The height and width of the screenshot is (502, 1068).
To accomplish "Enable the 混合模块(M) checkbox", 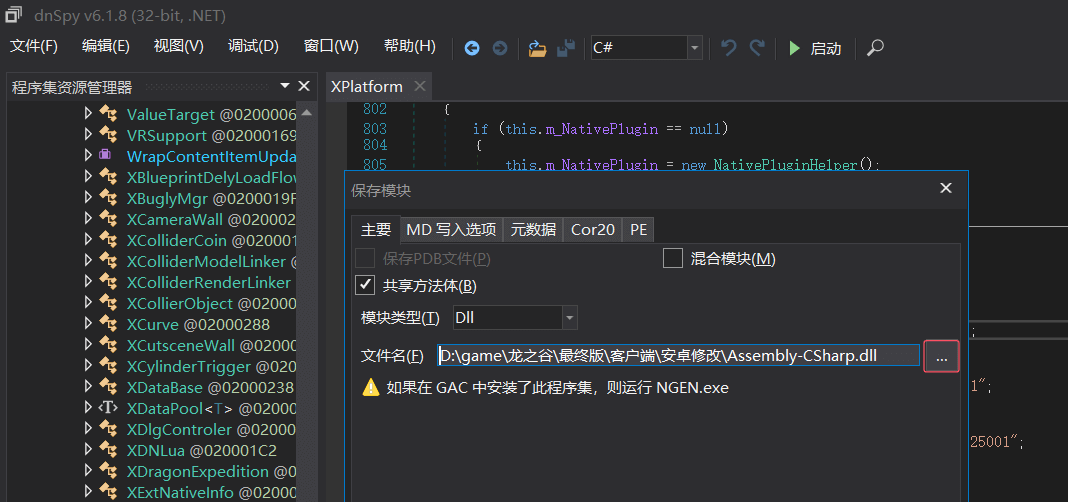I will click(673, 259).
